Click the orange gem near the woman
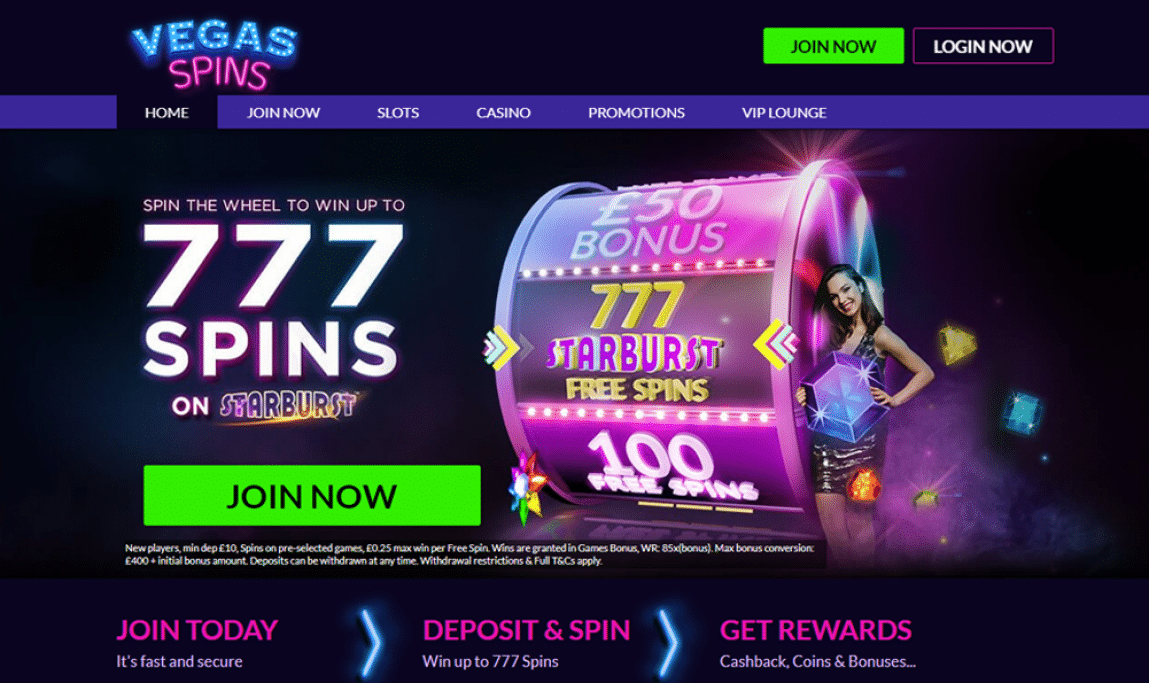The image size is (1149, 683). [x=863, y=484]
